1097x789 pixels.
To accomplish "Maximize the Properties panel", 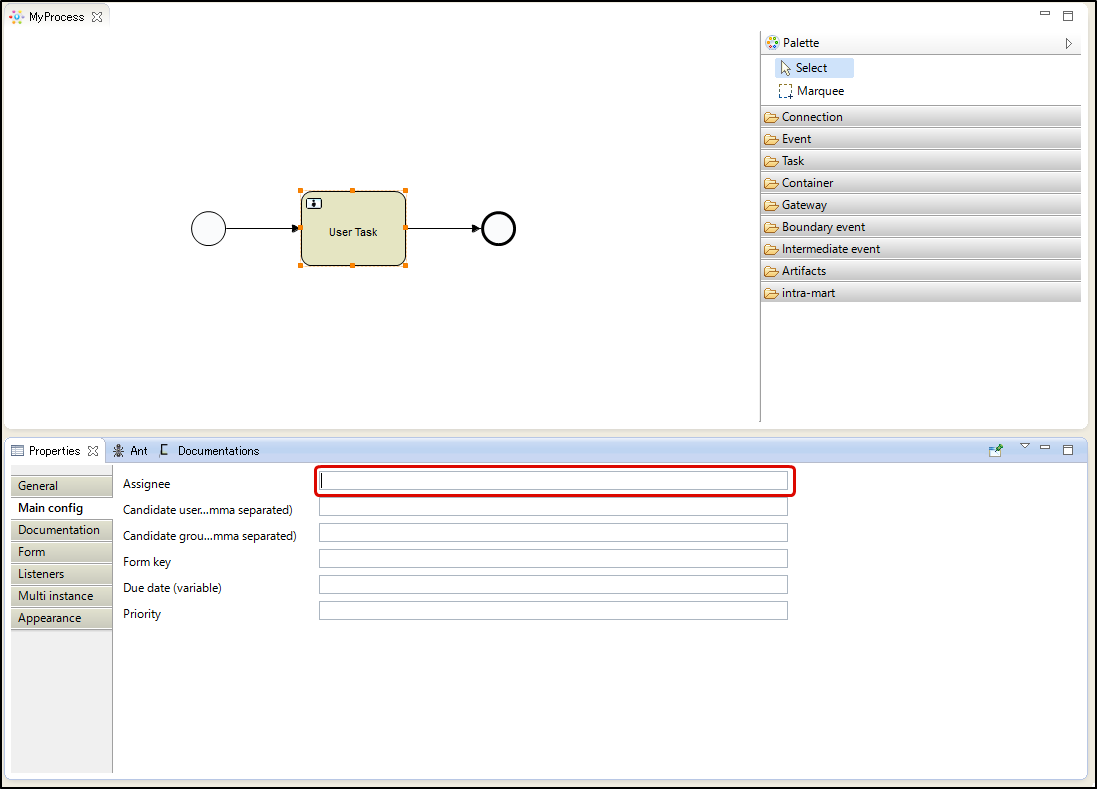I will [x=1068, y=450].
